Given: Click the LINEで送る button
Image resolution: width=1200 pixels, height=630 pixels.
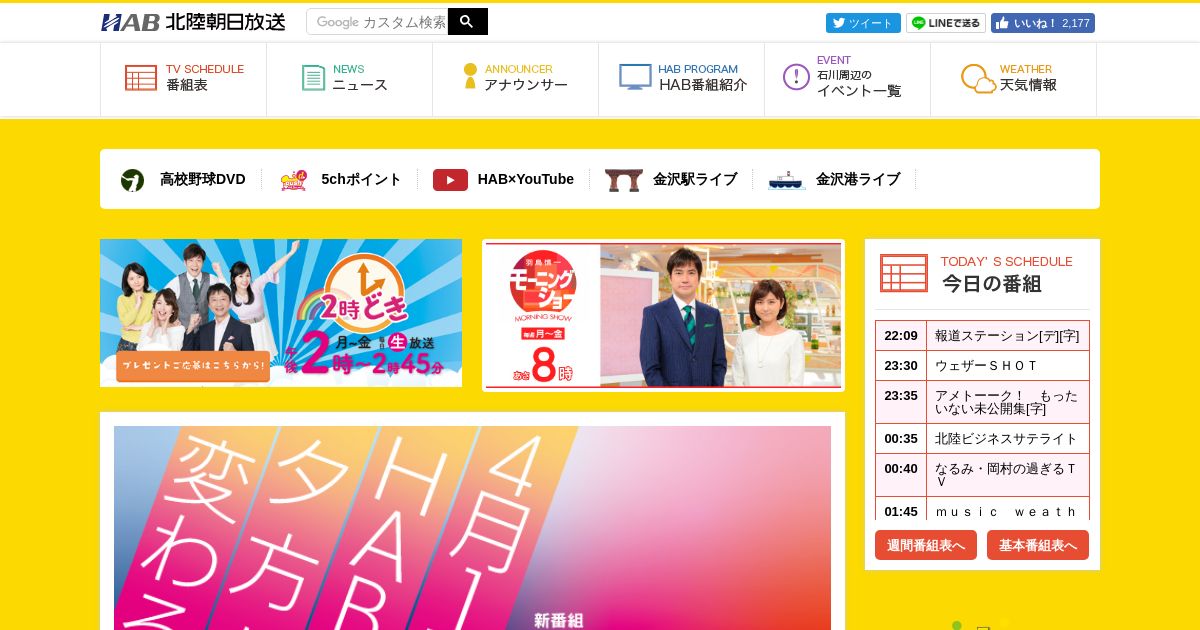Looking at the screenshot, I should [x=946, y=23].
